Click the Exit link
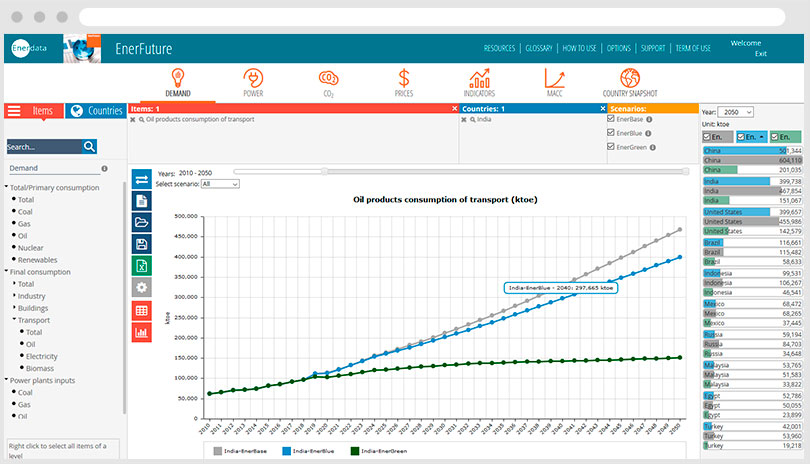810x464 pixels. pos(761,53)
